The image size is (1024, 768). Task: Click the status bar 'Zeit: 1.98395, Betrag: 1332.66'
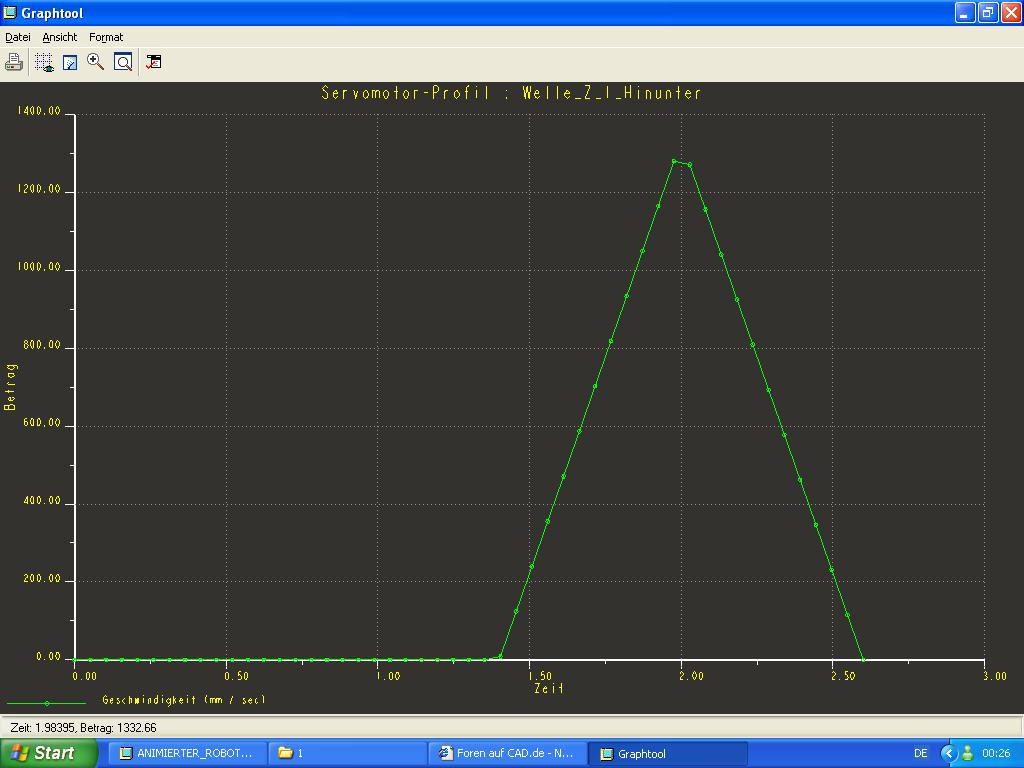(84, 728)
